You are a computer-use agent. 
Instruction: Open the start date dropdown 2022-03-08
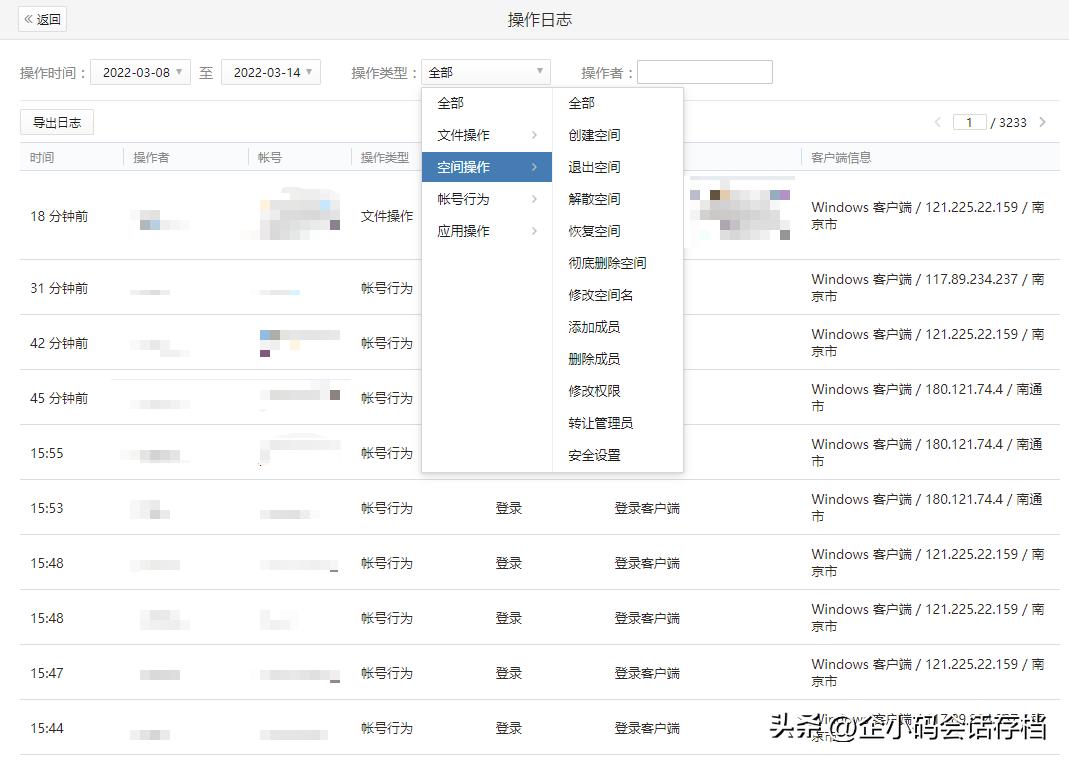tap(140, 71)
